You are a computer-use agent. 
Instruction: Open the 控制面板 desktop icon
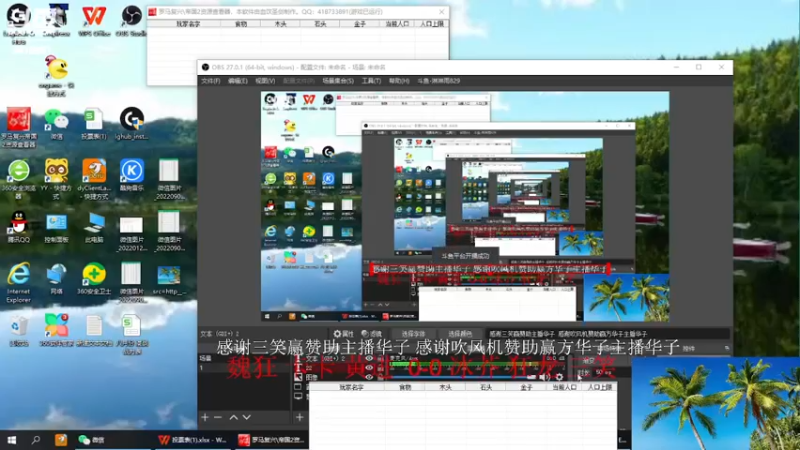tap(56, 227)
